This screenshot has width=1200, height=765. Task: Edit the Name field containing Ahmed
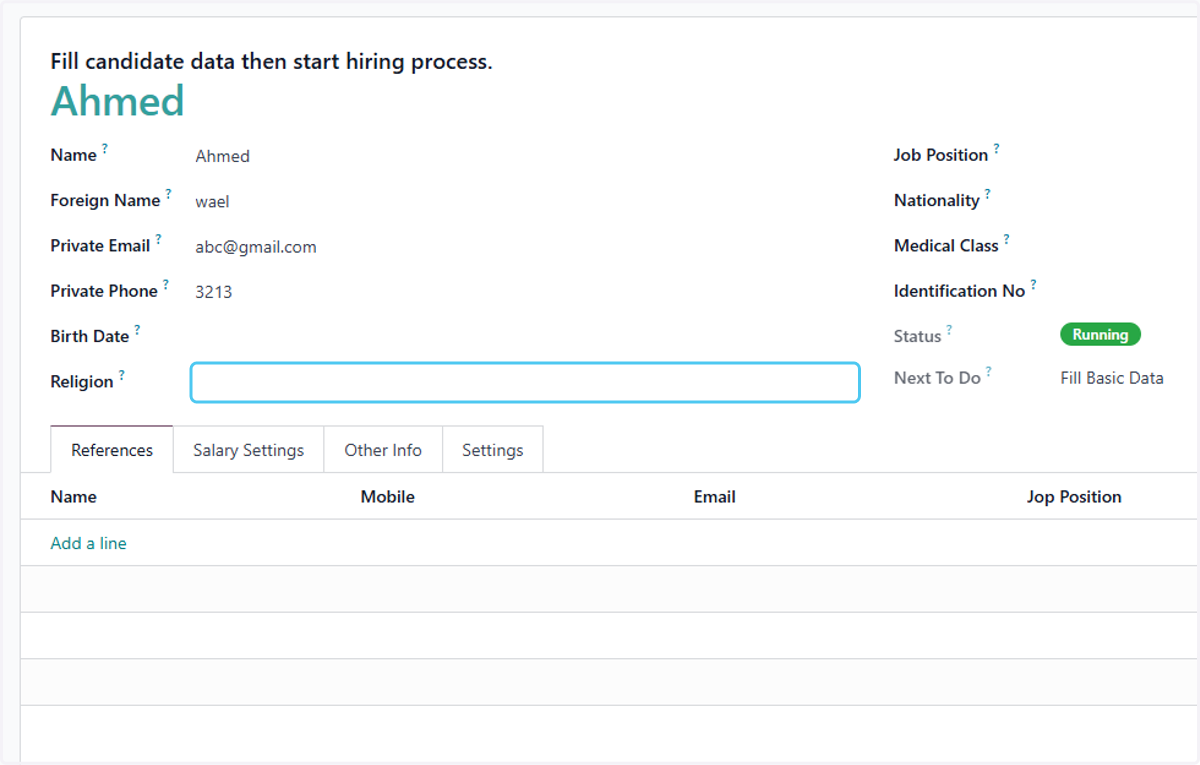point(525,156)
